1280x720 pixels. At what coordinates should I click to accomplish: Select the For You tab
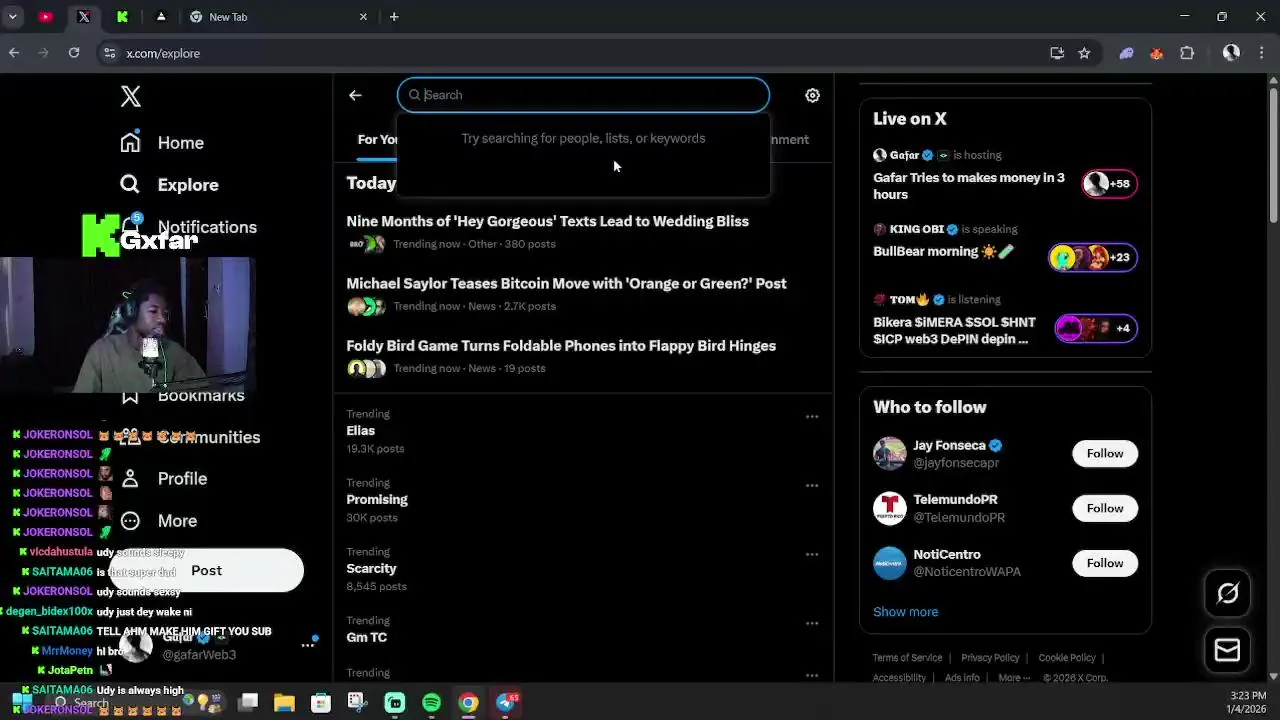click(377, 139)
